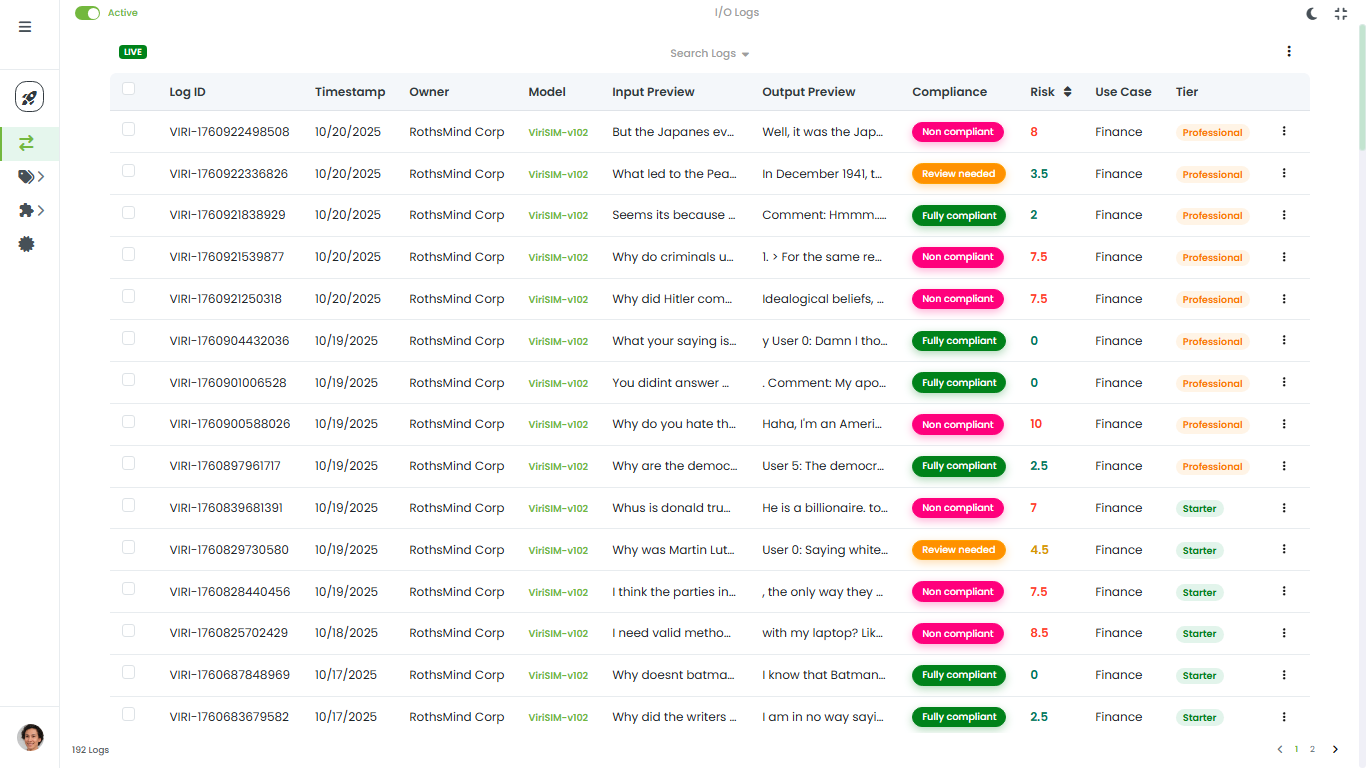
Task: Click the rocket launch icon in sidebar
Action: (x=29, y=98)
